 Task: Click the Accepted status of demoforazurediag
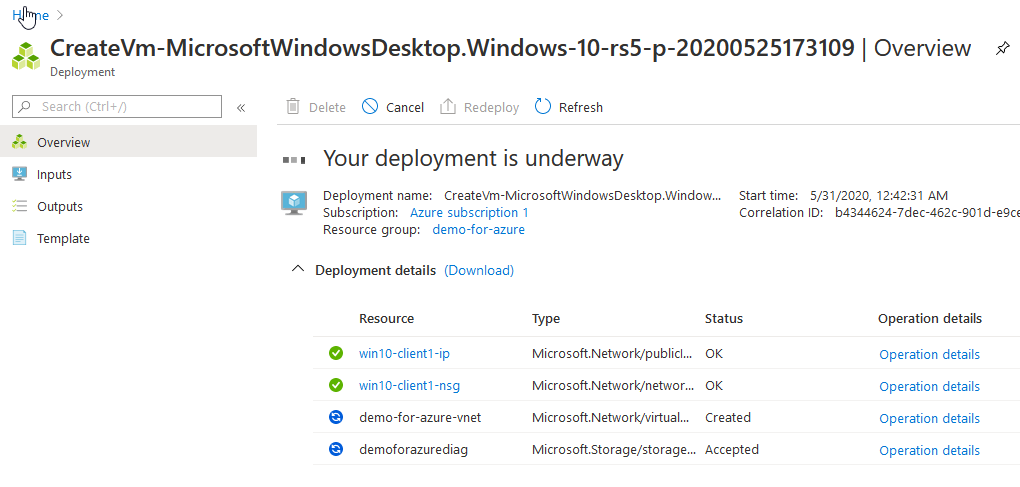tap(732, 449)
